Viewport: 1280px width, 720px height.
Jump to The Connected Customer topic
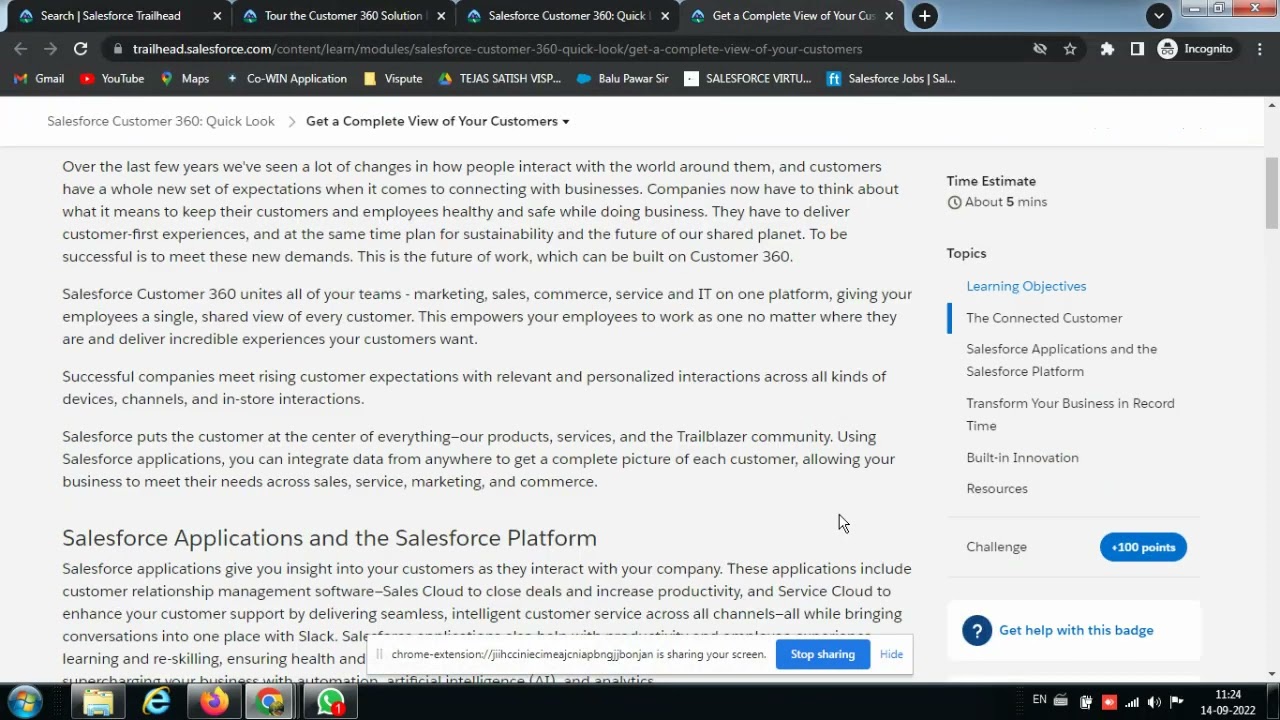tap(1044, 318)
